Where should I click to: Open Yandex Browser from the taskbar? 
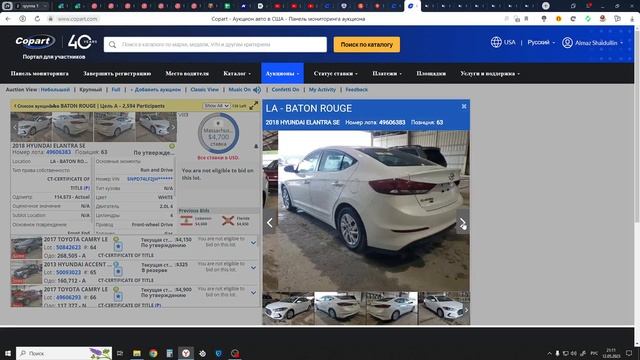coord(186,353)
